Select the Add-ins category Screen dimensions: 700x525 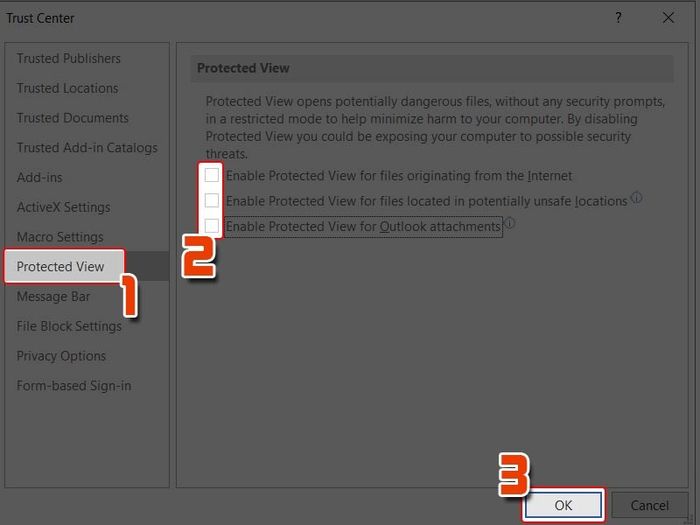(39, 177)
